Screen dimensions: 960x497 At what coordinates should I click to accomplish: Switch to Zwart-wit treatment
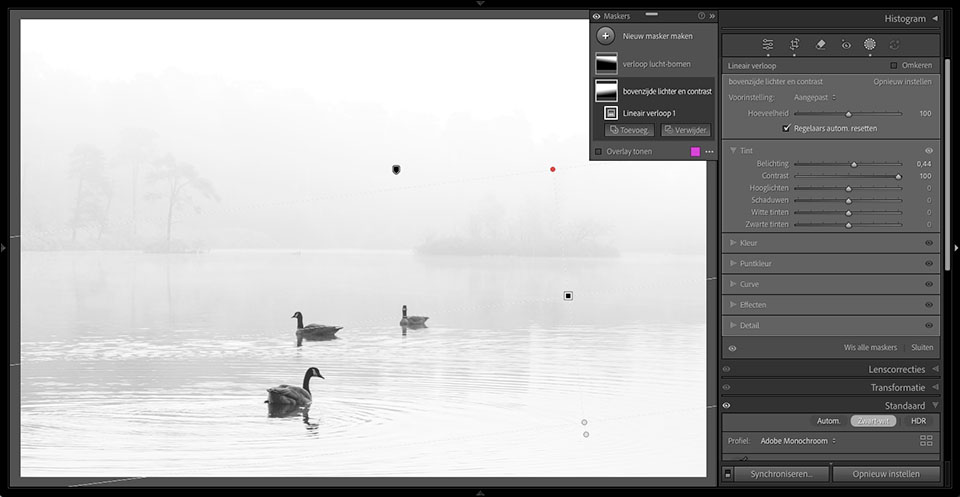pos(873,421)
